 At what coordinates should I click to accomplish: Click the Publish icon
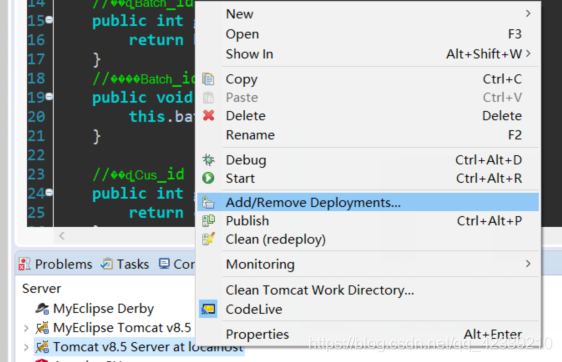coord(208,220)
